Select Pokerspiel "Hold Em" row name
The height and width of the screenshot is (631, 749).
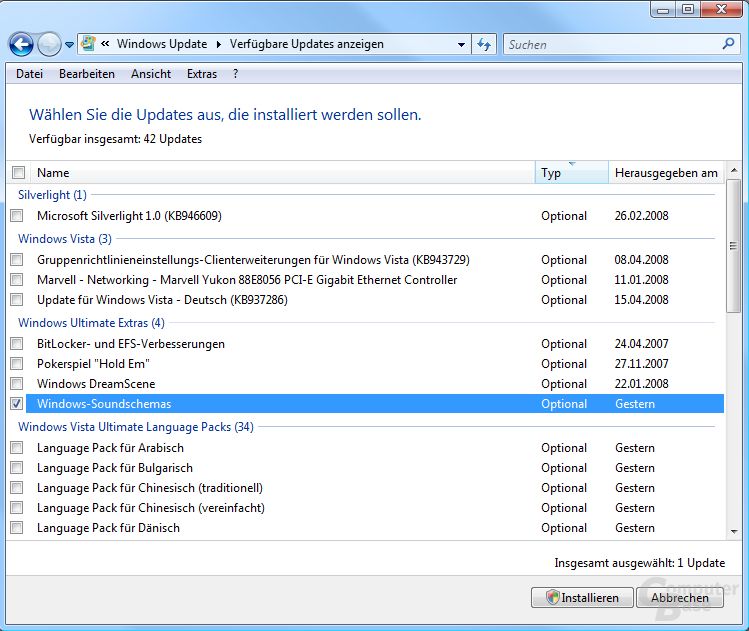(93, 364)
